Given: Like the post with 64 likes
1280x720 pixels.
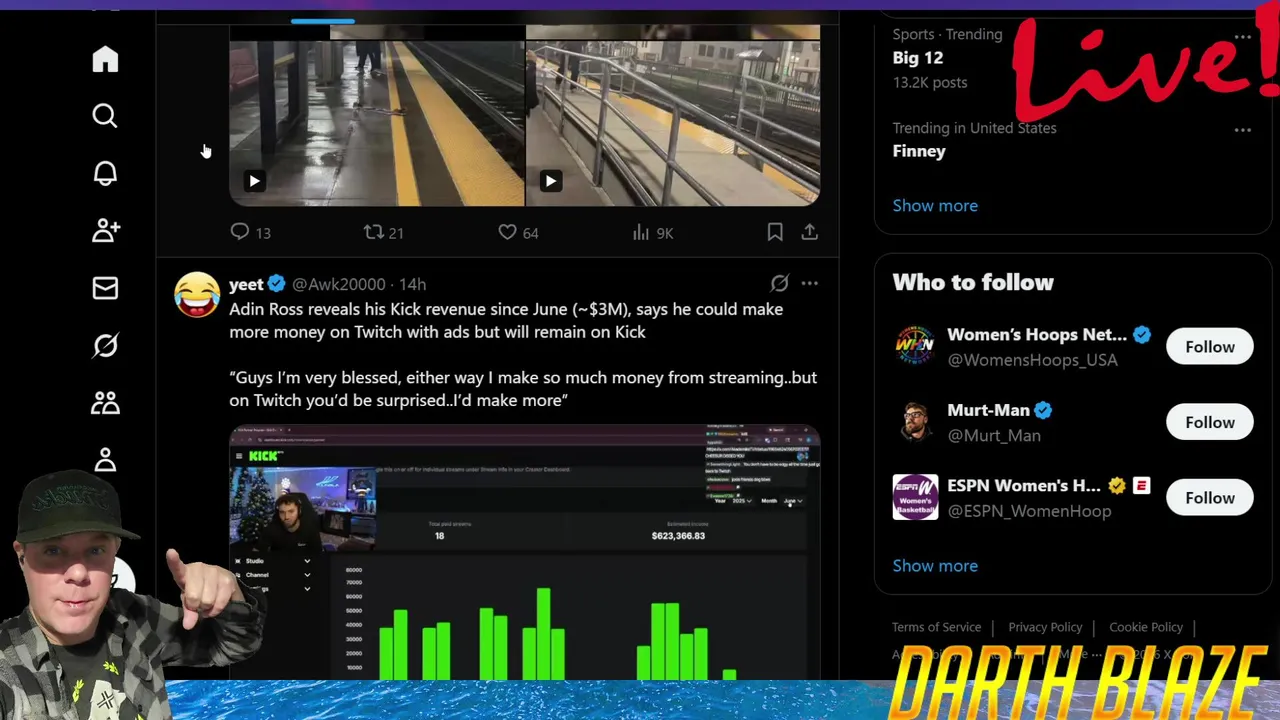Looking at the screenshot, I should tap(518, 232).
